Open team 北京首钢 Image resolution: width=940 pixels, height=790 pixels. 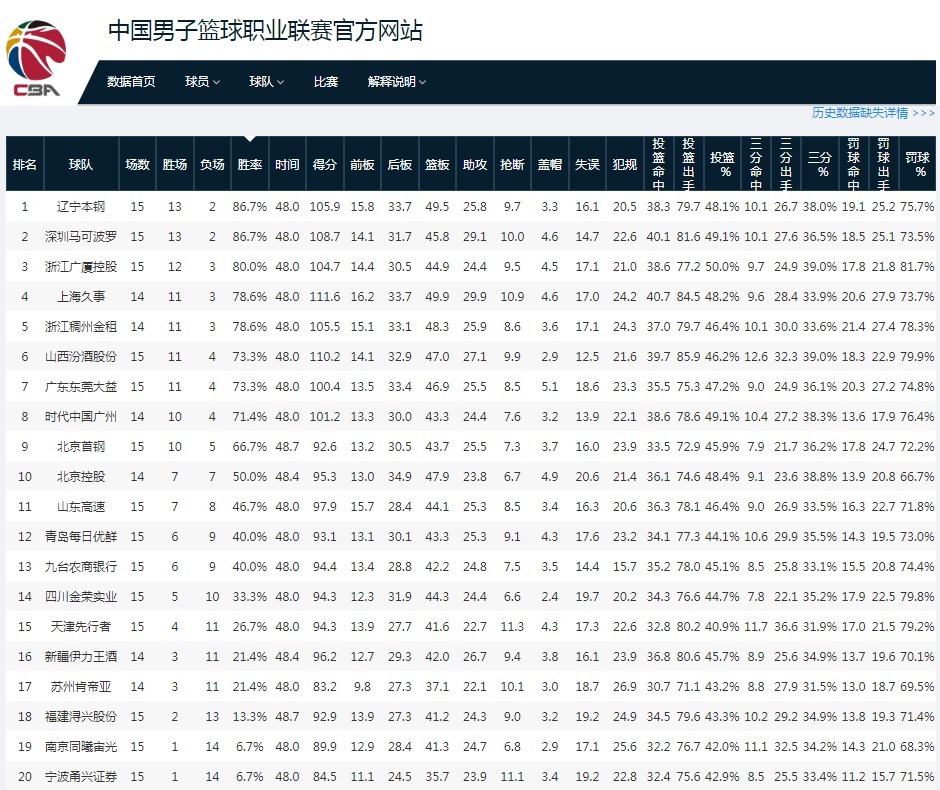click(81, 447)
